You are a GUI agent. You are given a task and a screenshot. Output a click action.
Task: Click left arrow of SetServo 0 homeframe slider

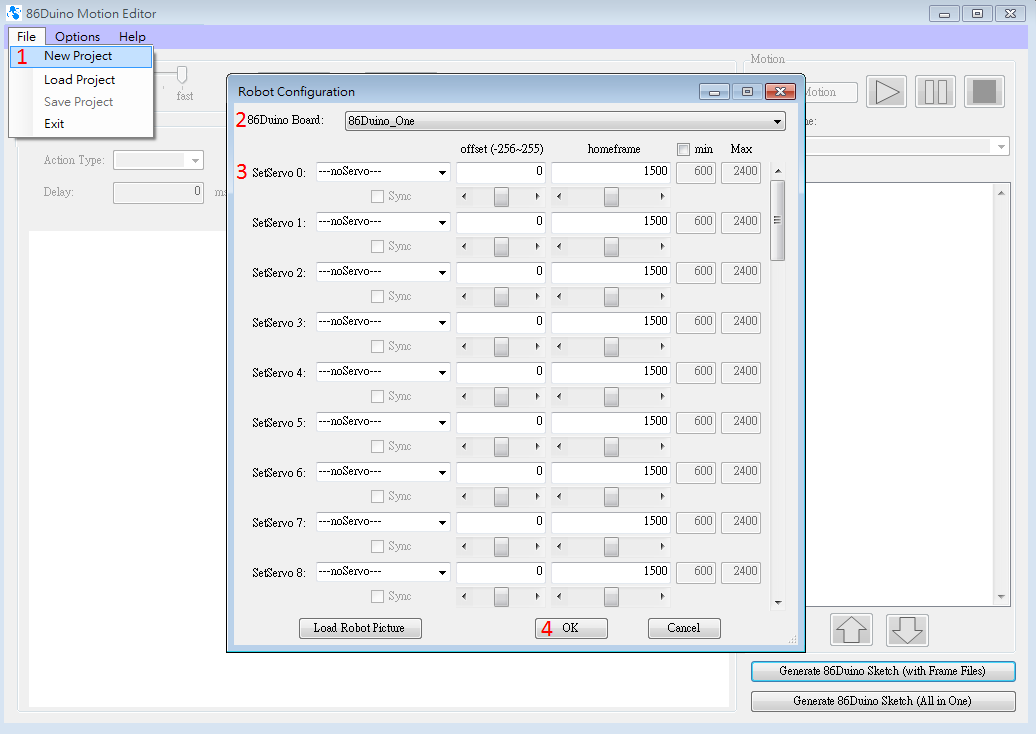pyautogui.click(x=559, y=196)
